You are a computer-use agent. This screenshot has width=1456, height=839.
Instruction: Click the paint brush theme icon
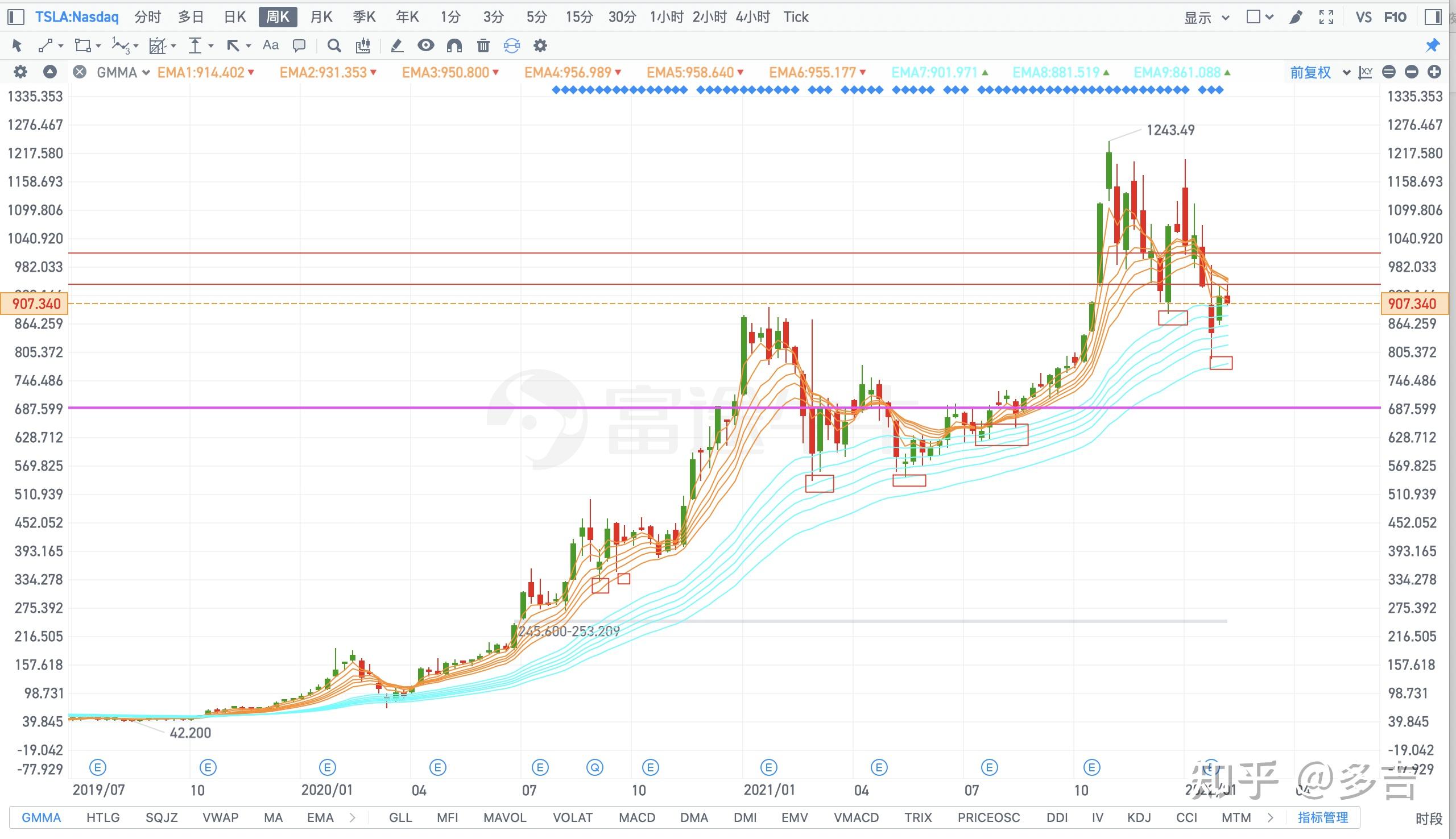click(x=1296, y=17)
